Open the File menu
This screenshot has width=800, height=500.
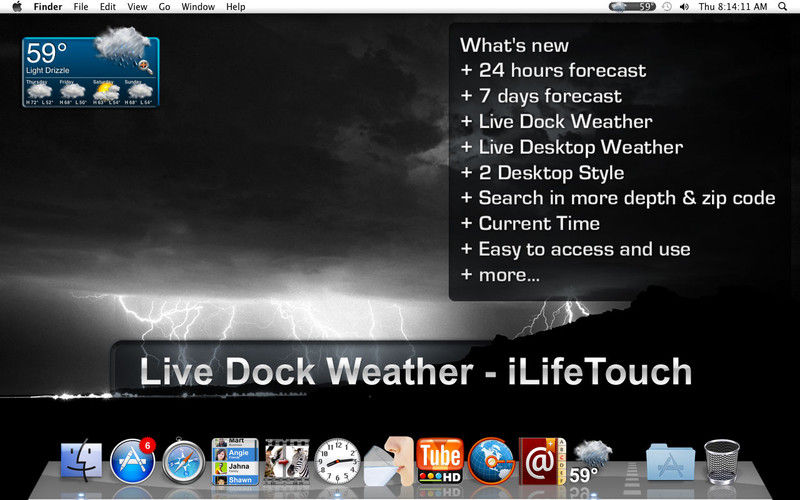point(81,7)
